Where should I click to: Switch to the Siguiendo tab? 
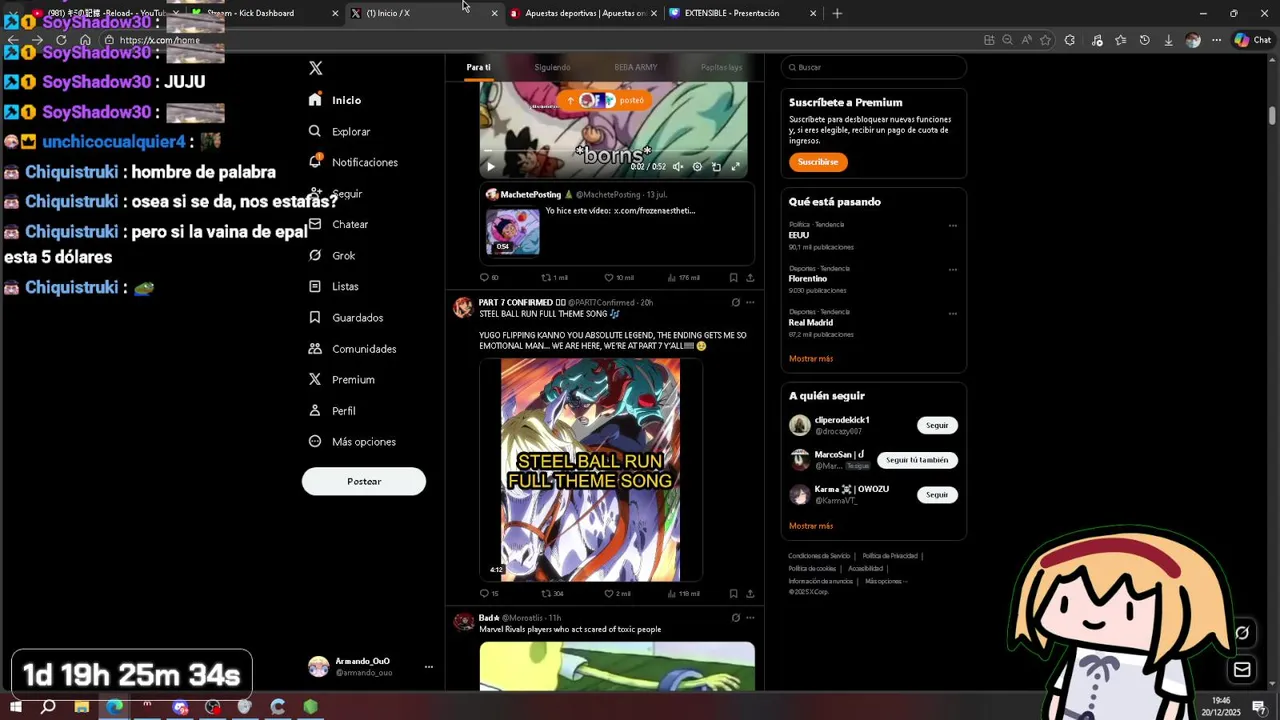pos(552,67)
